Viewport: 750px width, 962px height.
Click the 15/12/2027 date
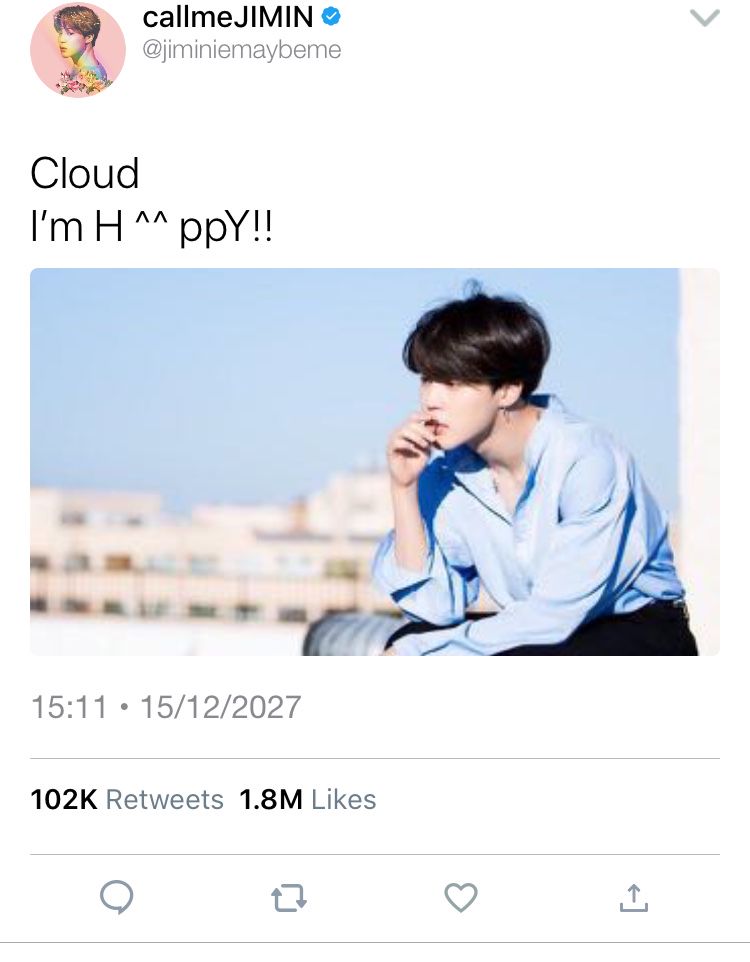click(x=221, y=707)
